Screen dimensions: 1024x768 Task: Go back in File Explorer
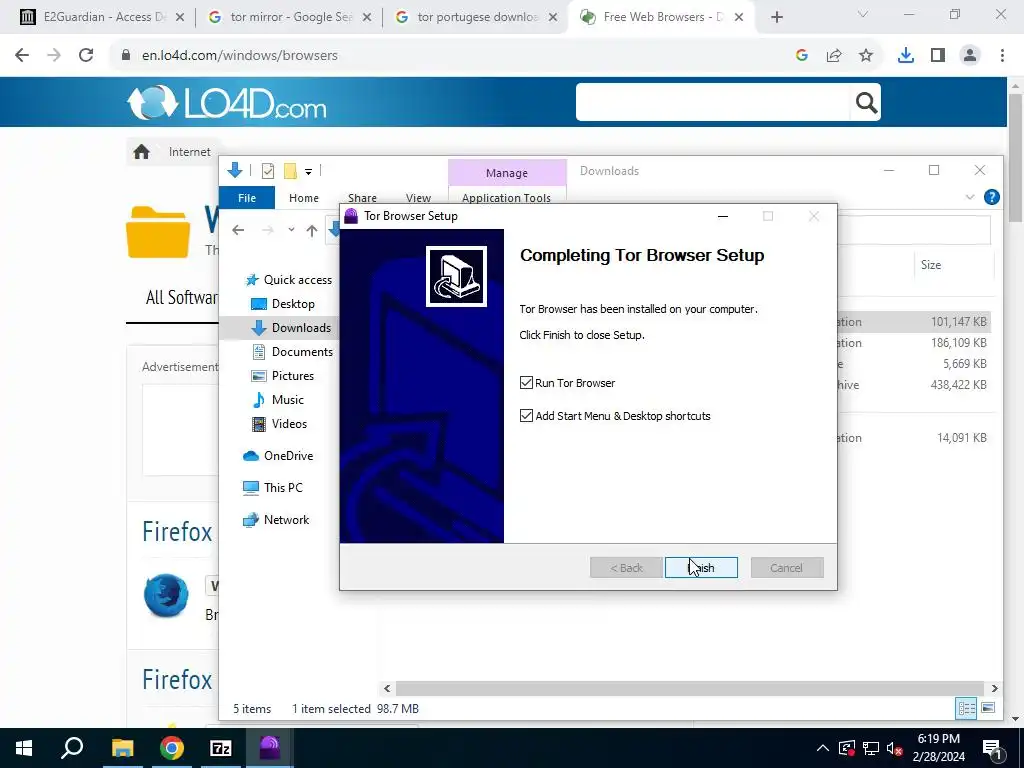pyautogui.click(x=238, y=230)
